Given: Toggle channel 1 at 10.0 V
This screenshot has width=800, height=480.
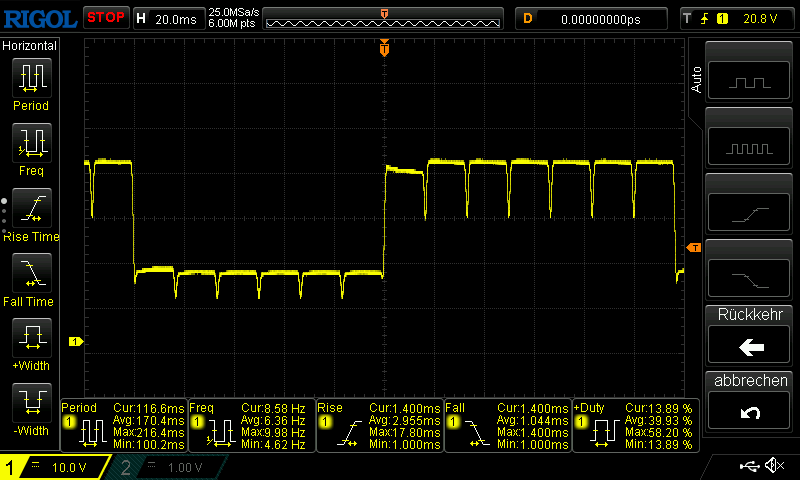Looking at the screenshot, I should pyautogui.click(x=55, y=467).
